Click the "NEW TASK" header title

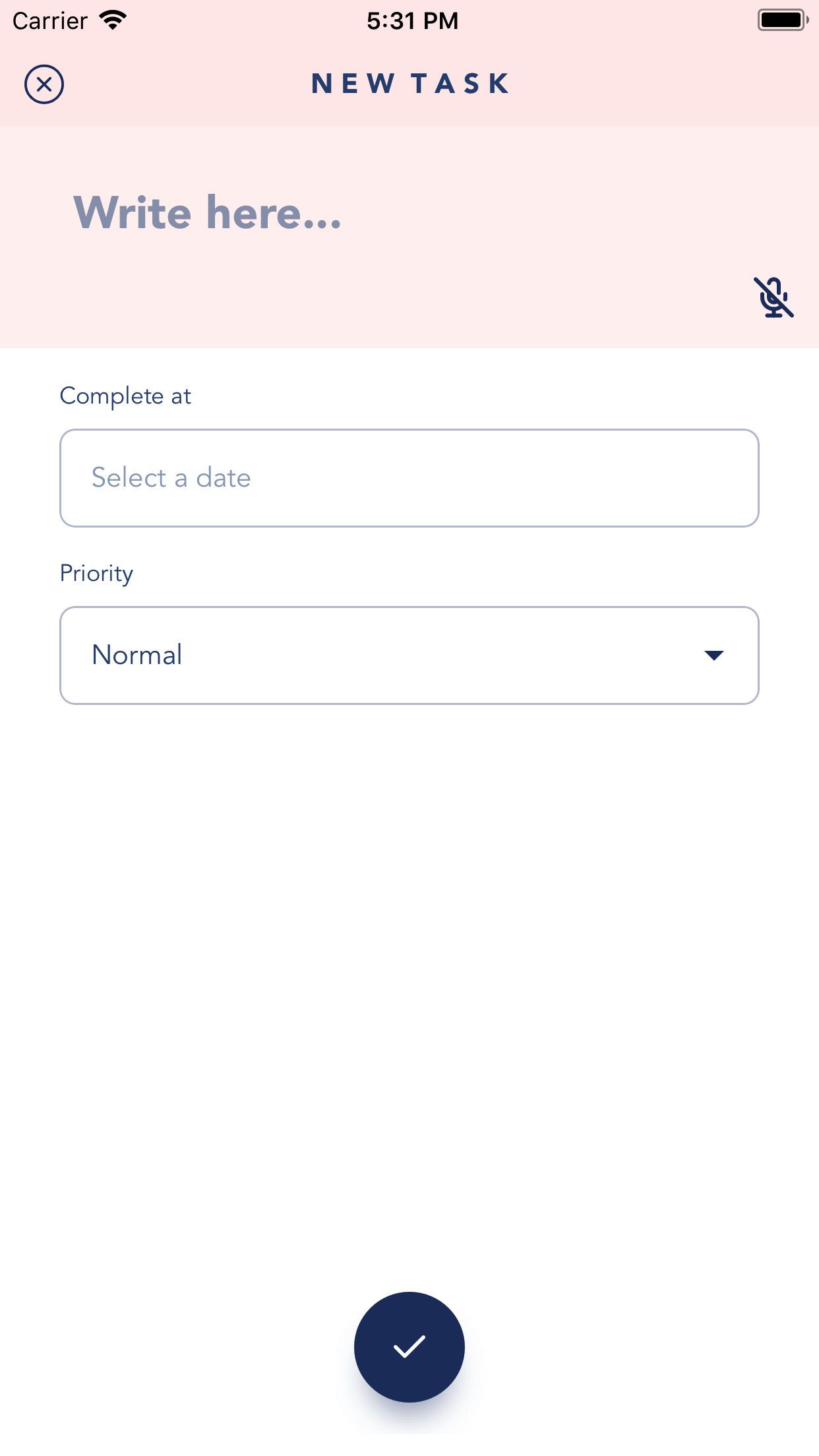409,84
